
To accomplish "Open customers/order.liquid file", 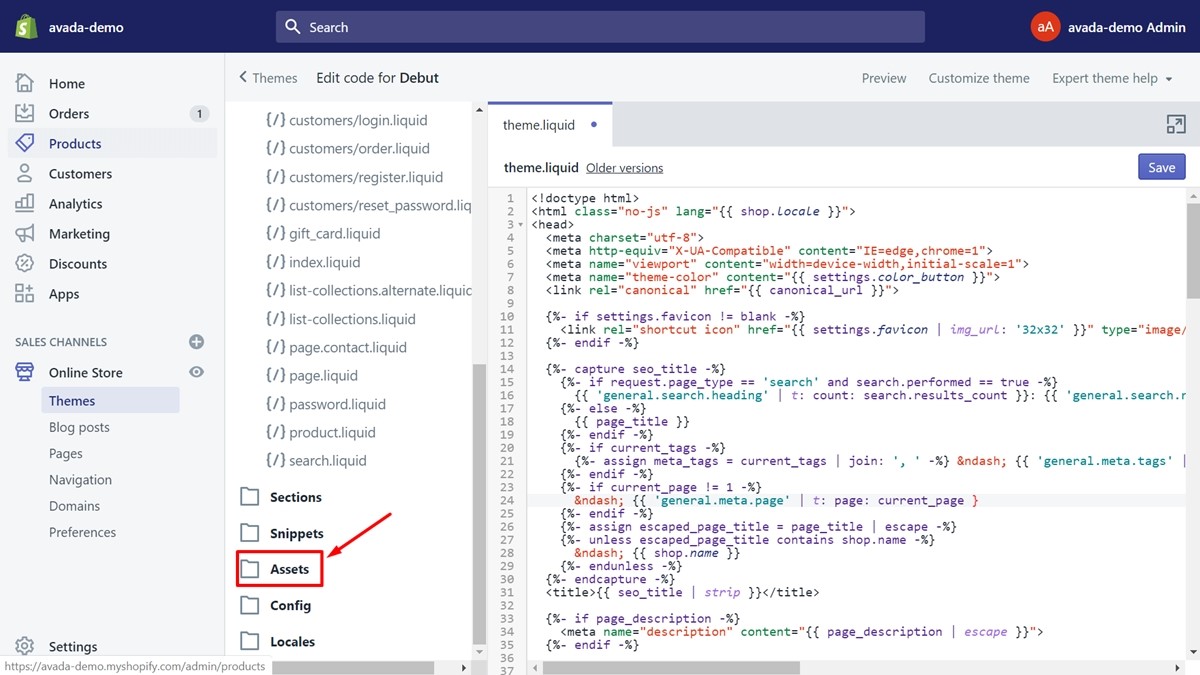I will click(359, 148).
